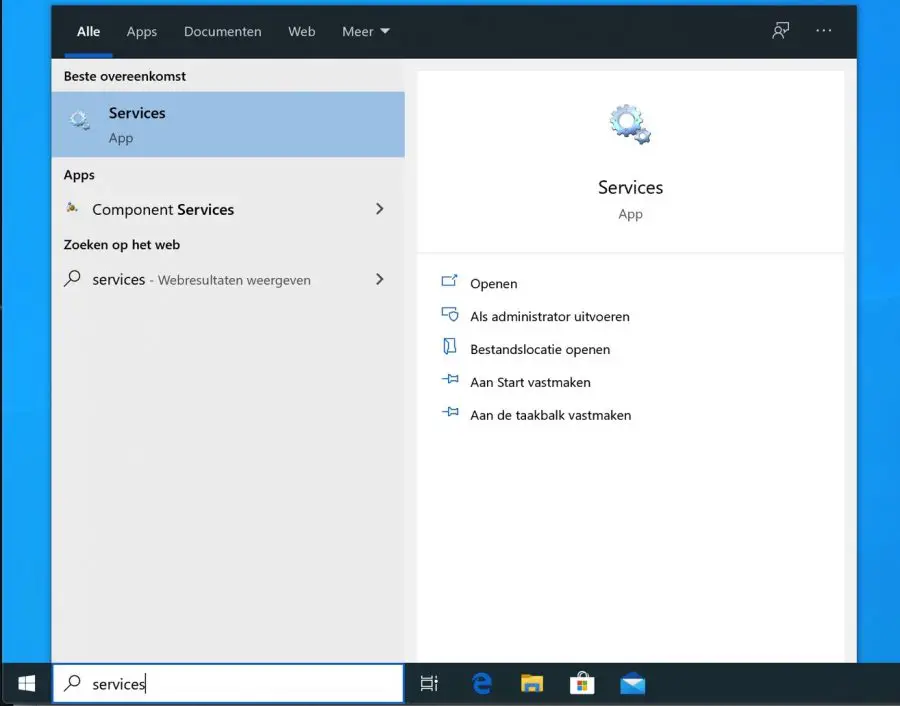The height and width of the screenshot is (706, 900).
Task: Click the large Services icon in preview
Action: pos(630,124)
